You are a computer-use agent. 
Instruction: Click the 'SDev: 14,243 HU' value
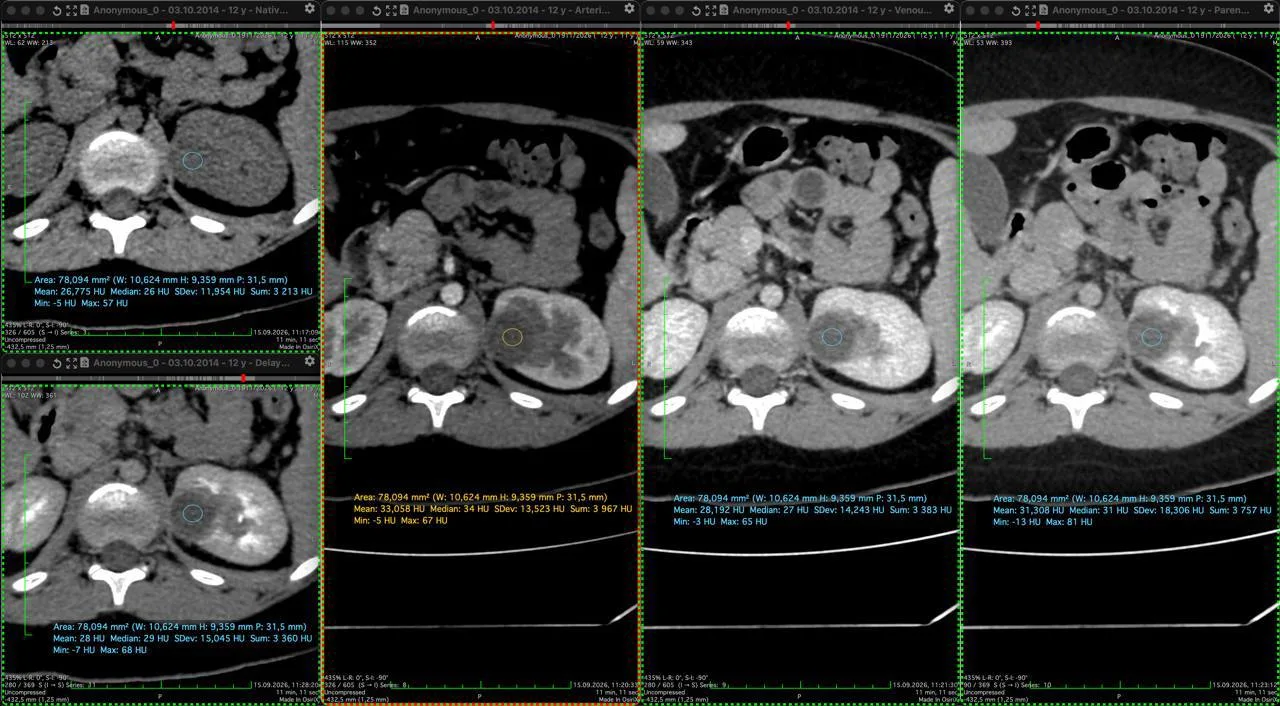849,510
